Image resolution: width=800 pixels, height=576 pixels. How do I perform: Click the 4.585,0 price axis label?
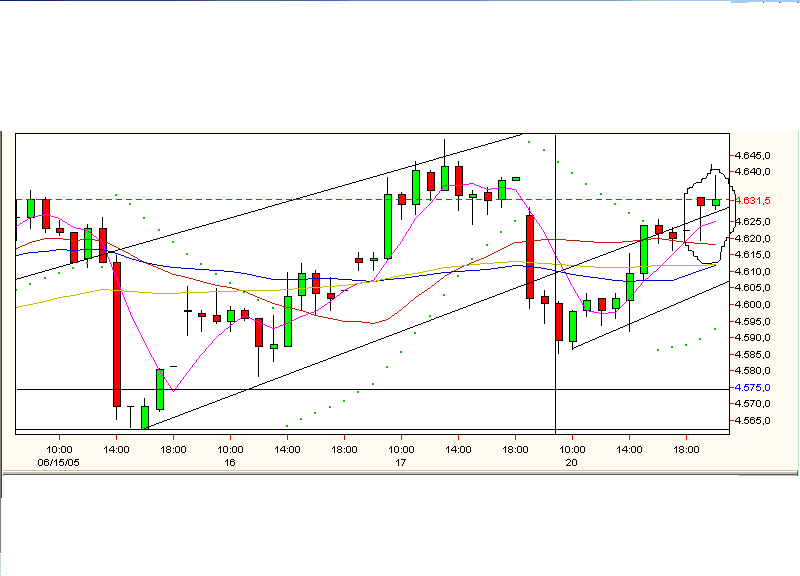click(x=753, y=355)
